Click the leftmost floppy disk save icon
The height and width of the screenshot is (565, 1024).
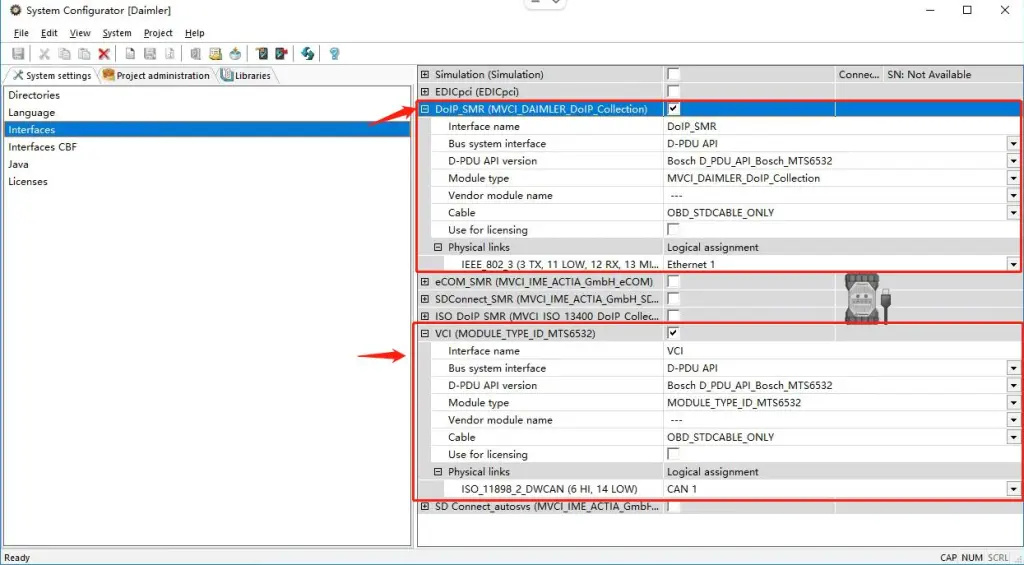18,54
